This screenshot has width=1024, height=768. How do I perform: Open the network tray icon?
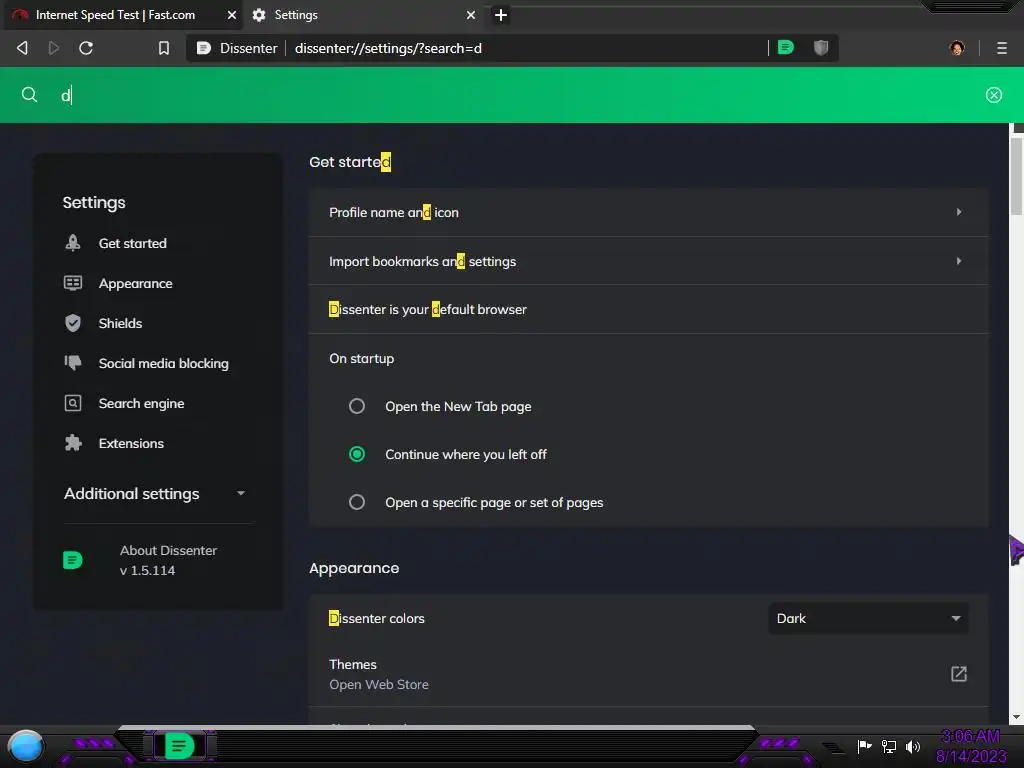coord(889,746)
